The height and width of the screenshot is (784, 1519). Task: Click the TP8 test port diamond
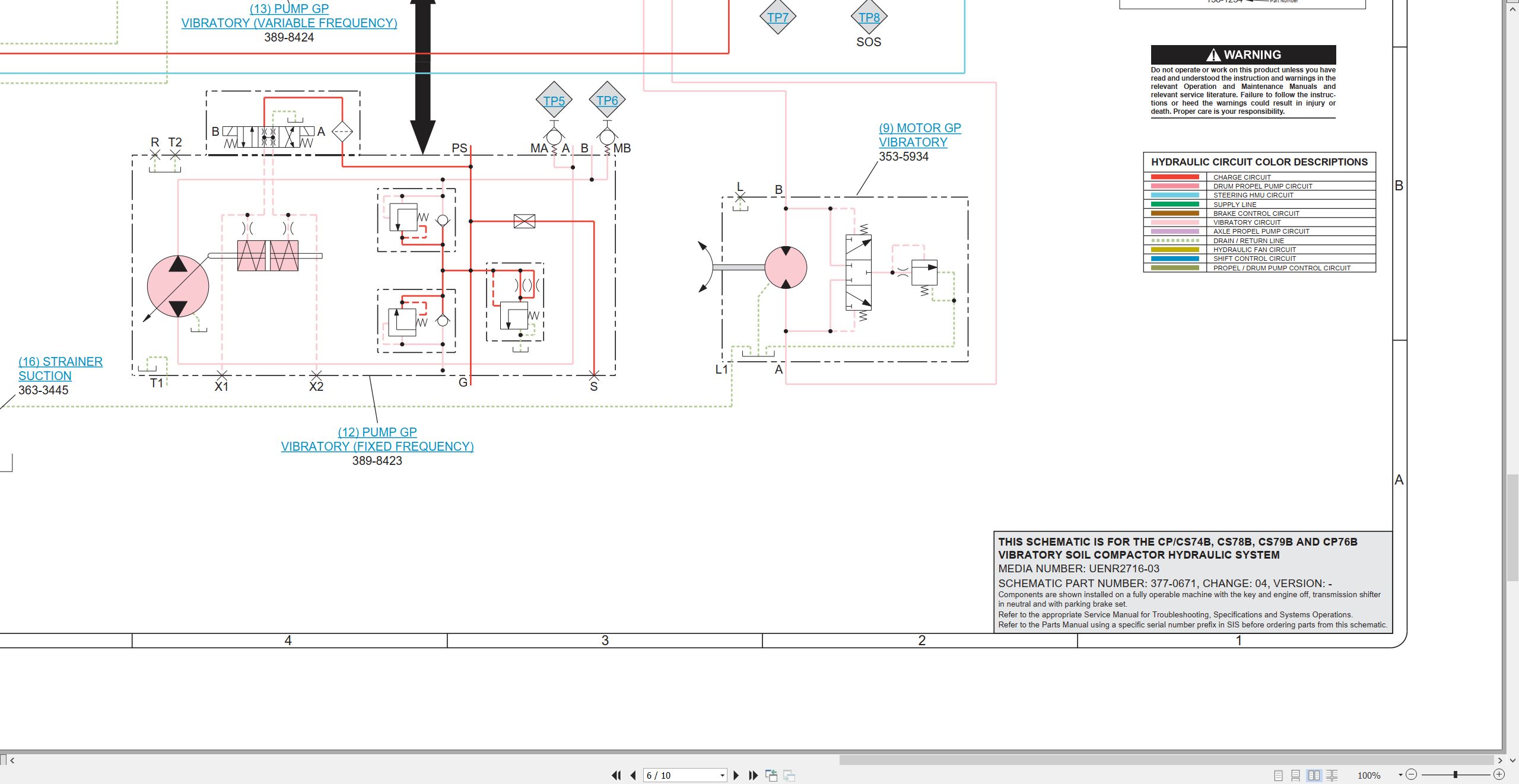[869, 17]
